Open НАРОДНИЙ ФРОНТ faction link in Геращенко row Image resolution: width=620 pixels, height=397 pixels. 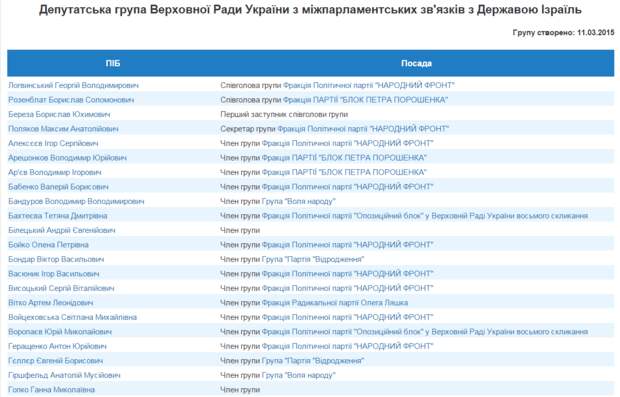point(348,346)
